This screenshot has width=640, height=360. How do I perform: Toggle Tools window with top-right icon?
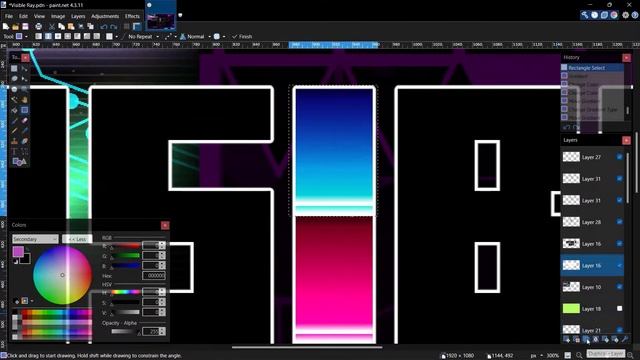[584, 15]
